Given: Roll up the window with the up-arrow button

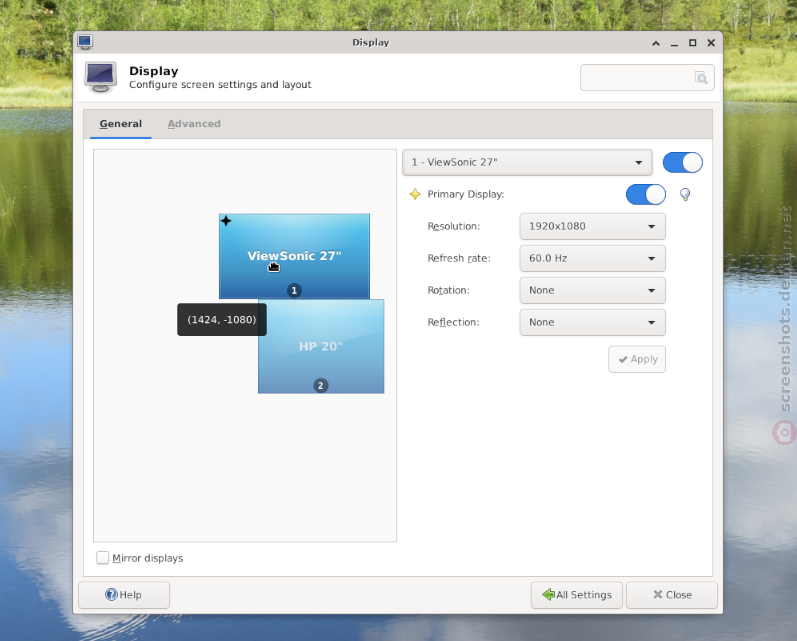Looking at the screenshot, I should coord(656,43).
